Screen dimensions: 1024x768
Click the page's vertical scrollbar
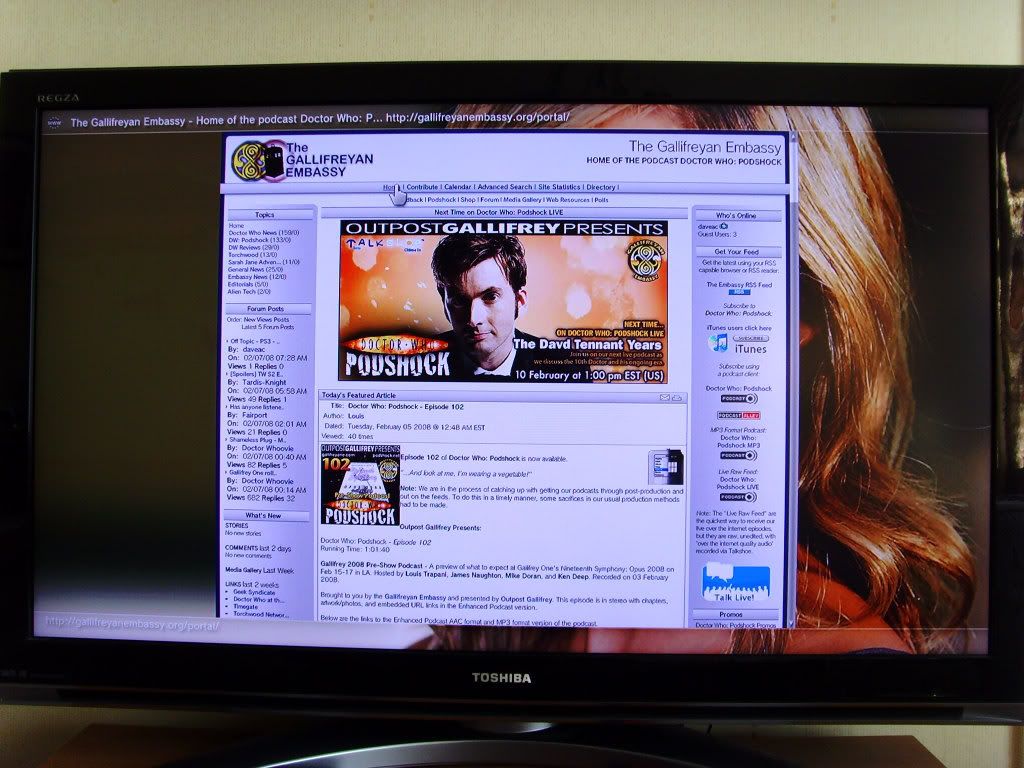tap(793, 379)
